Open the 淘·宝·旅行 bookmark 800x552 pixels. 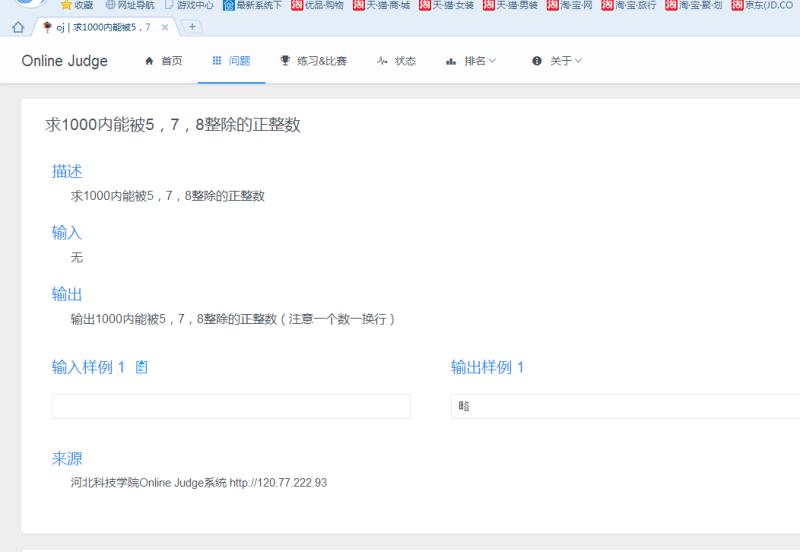click(x=629, y=5)
